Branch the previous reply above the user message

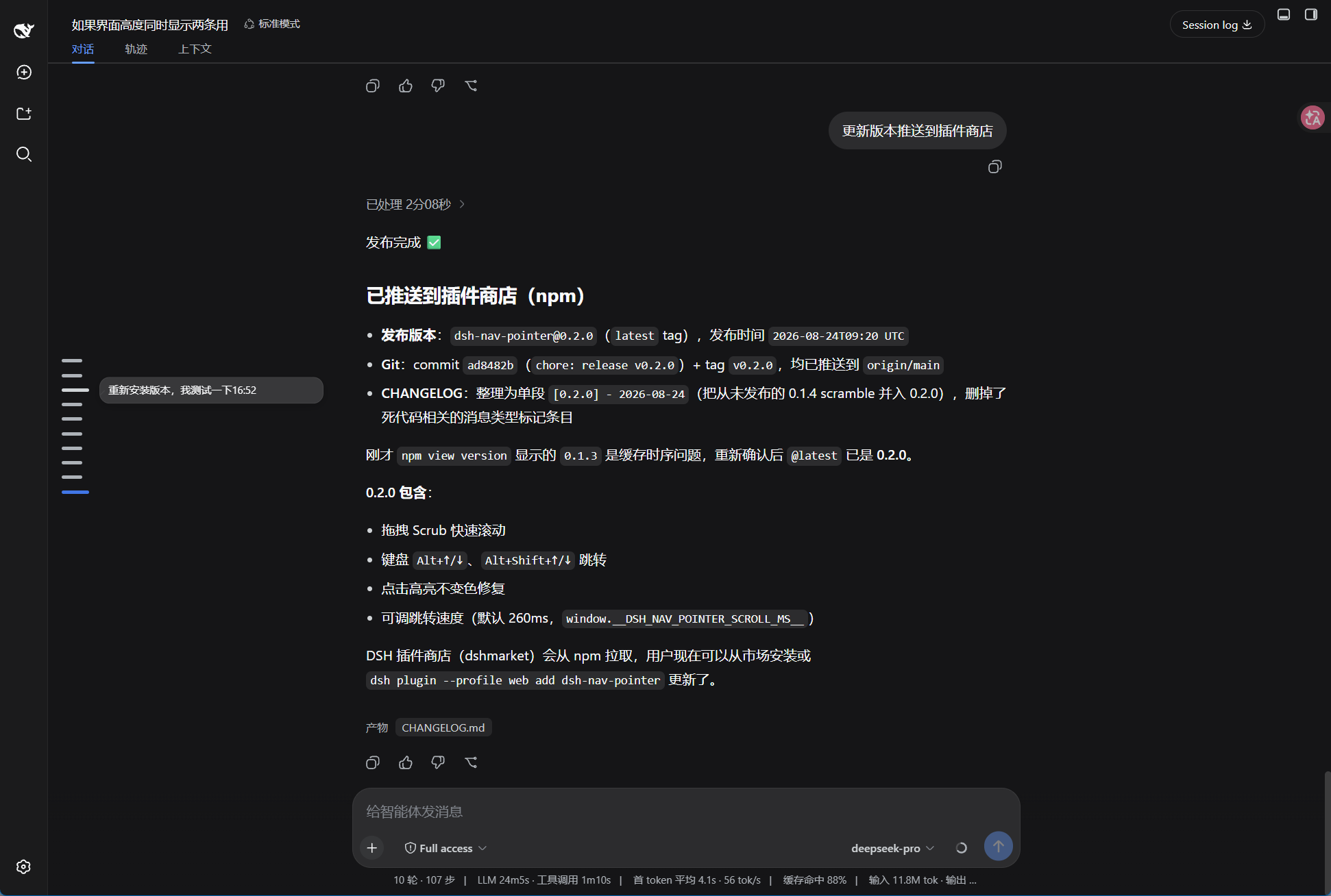(x=471, y=86)
